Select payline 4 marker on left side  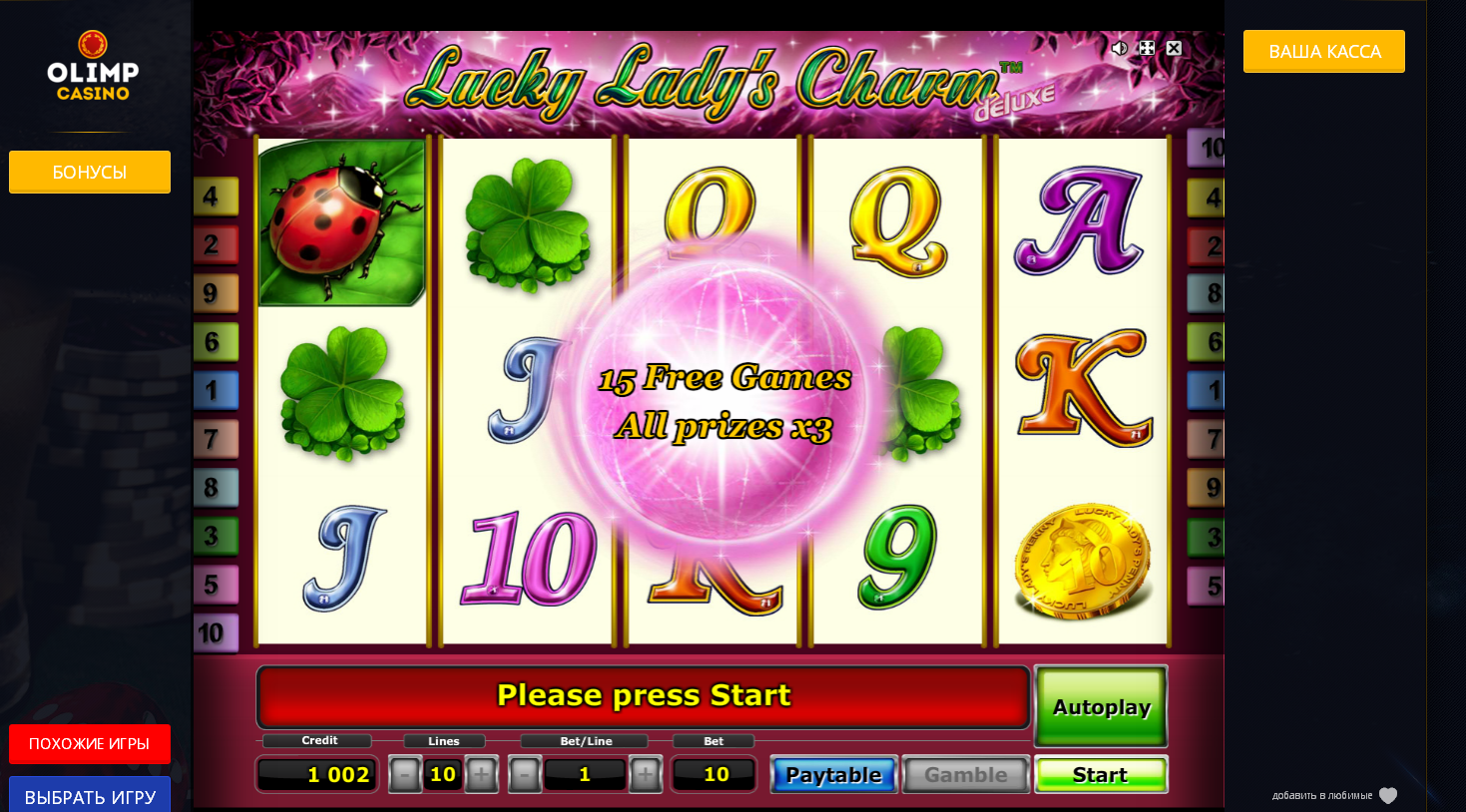pos(216,197)
